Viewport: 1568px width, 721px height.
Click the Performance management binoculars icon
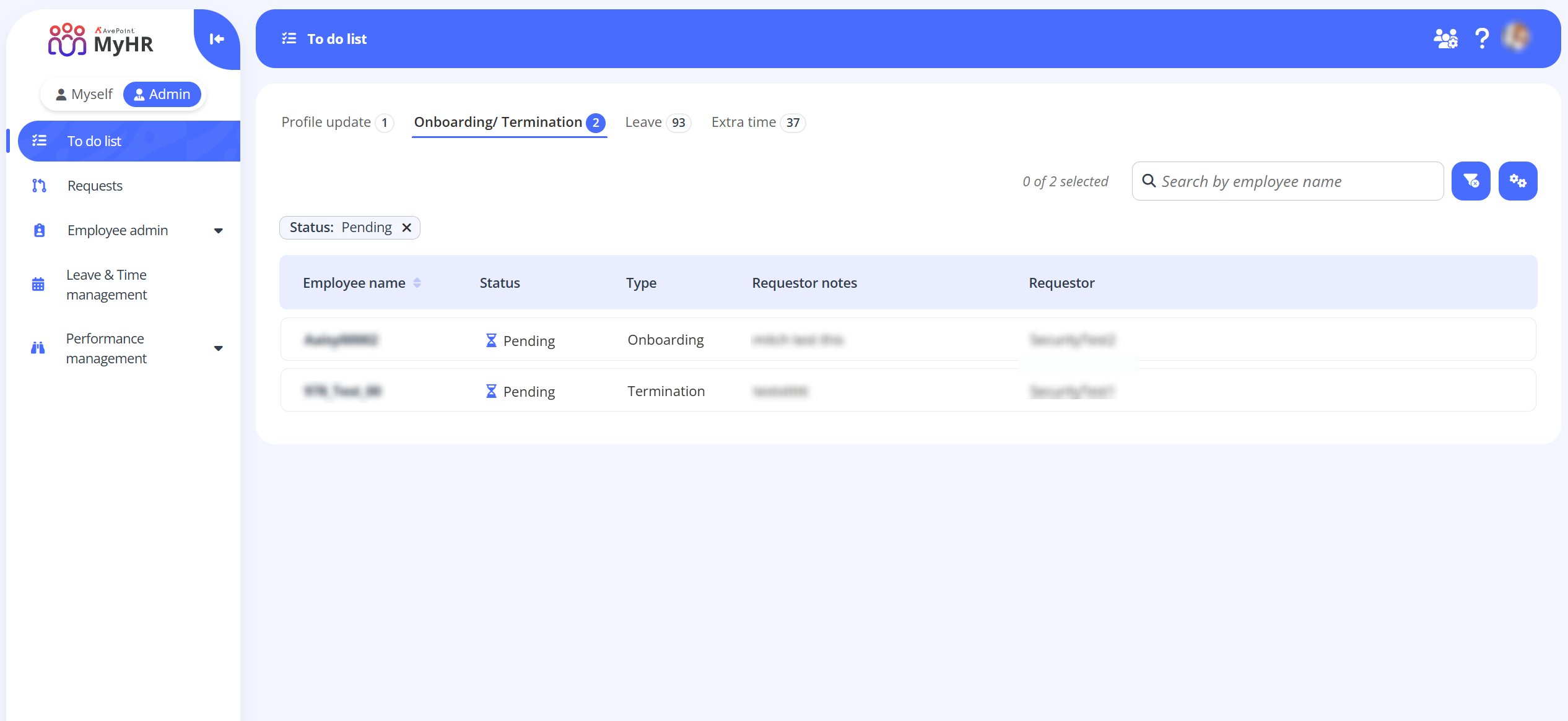click(x=37, y=348)
